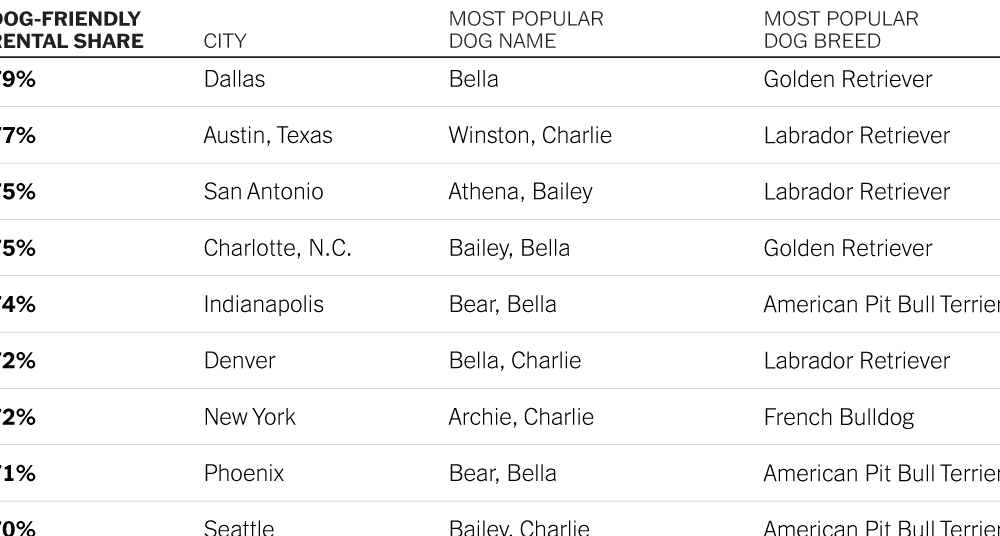Image resolution: width=1000 pixels, height=536 pixels.
Task: Click the 79% rental share value
Action: tap(18, 79)
